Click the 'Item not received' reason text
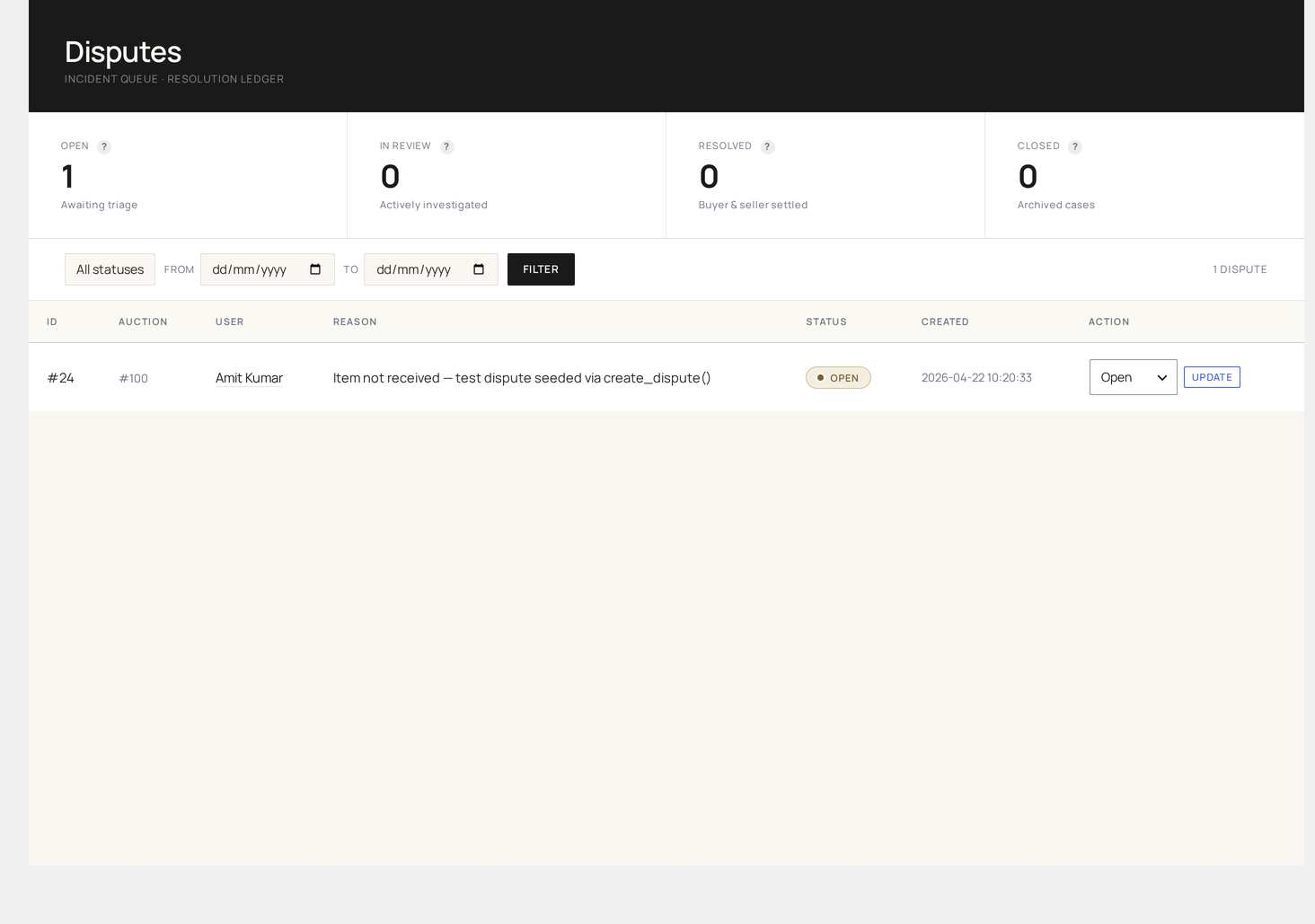Screen dimensions: 1315x924 (x=522, y=378)
